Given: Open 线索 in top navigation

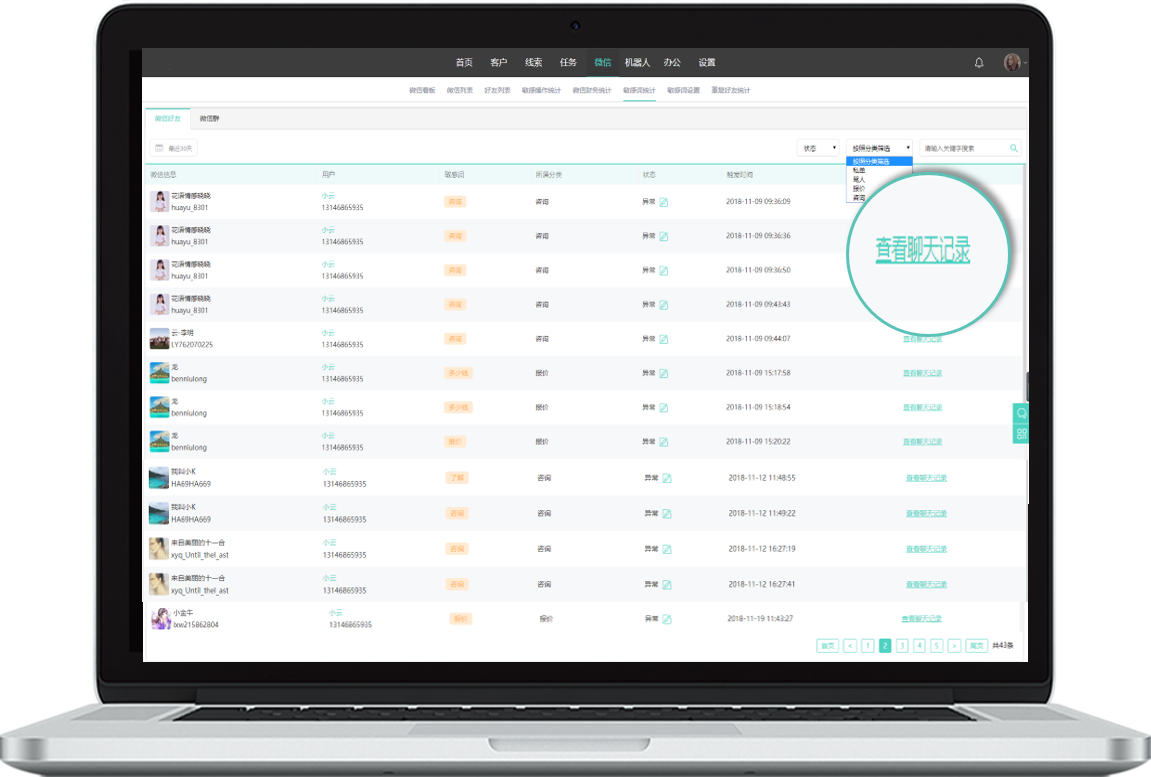Looking at the screenshot, I should click(534, 62).
